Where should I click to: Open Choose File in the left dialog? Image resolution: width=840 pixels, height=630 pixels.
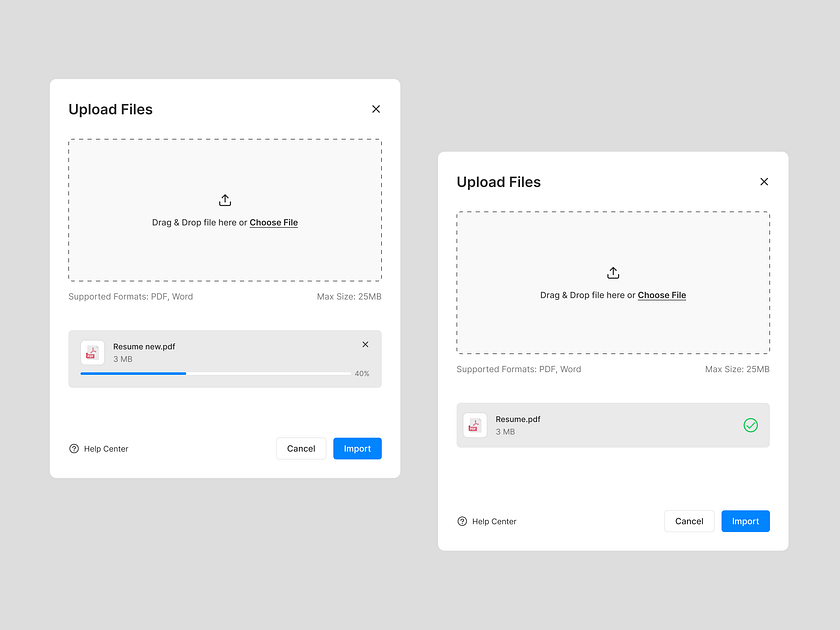tap(274, 222)
